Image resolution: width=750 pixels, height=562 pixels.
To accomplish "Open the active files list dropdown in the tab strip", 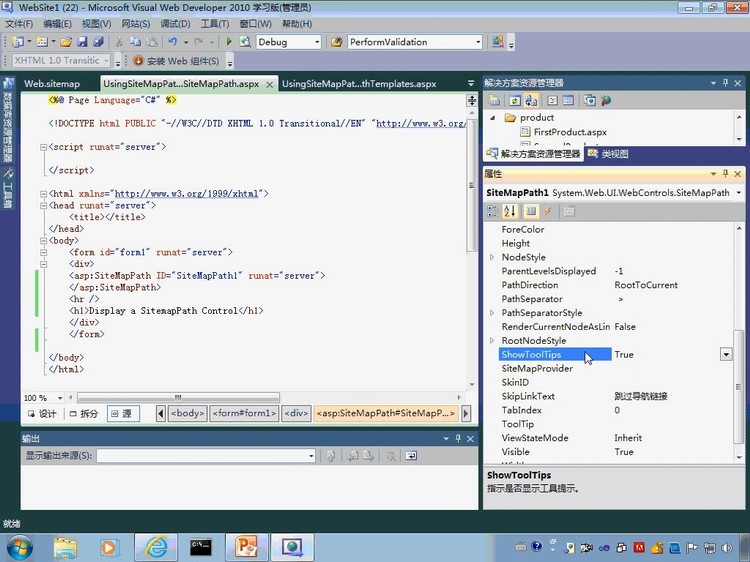I will pos(471,83).
